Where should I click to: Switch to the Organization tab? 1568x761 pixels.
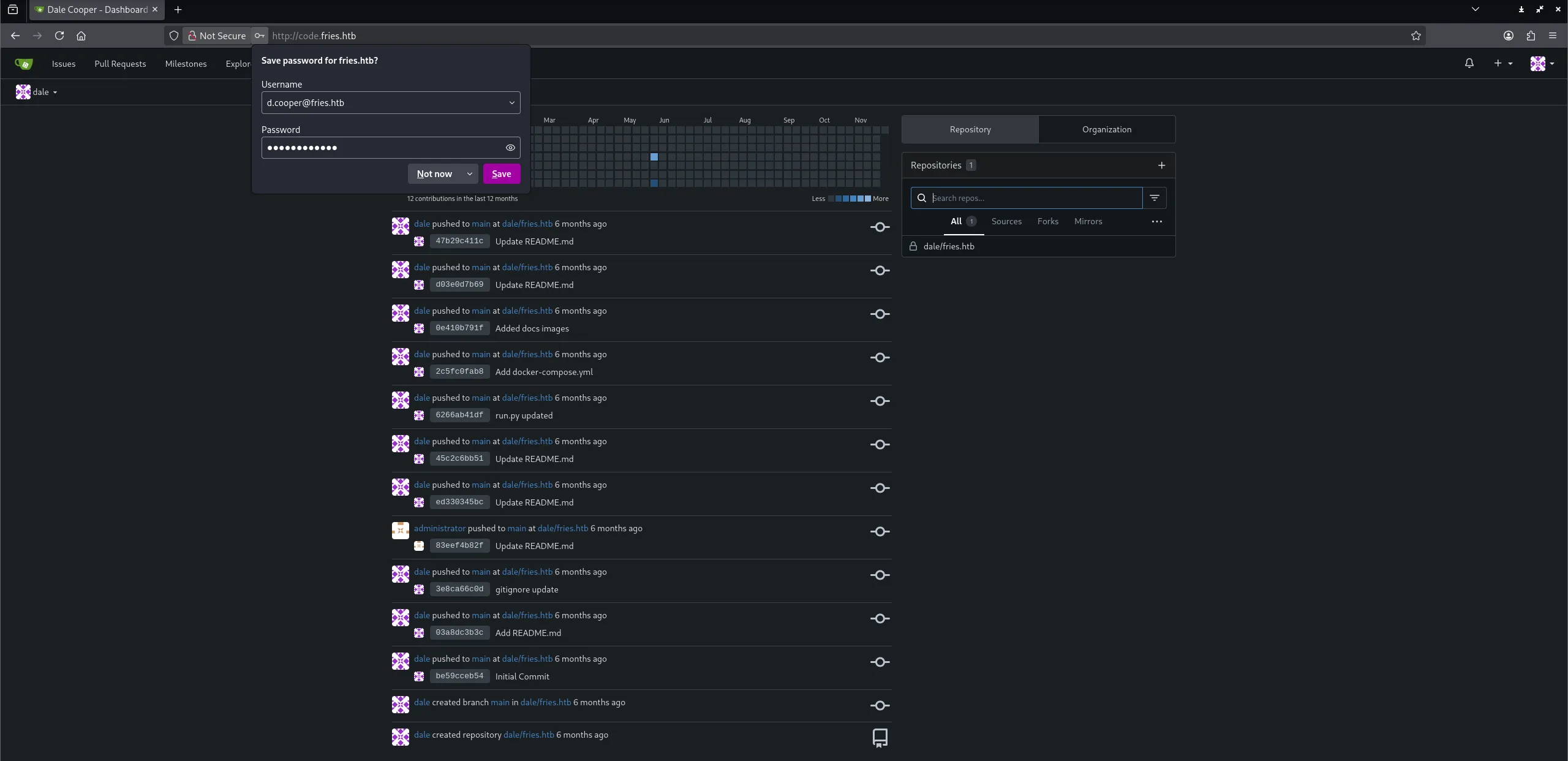pyautogui.click(x=1106, y=129)
